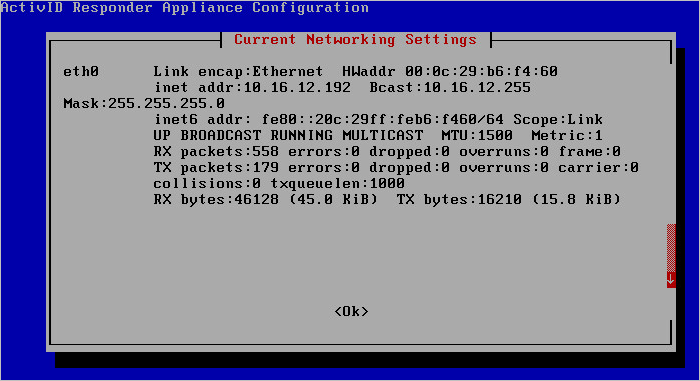Click the Bcast 10.16.12.255 value
This screenshot has width=700, height=381.
click(450, 88)
